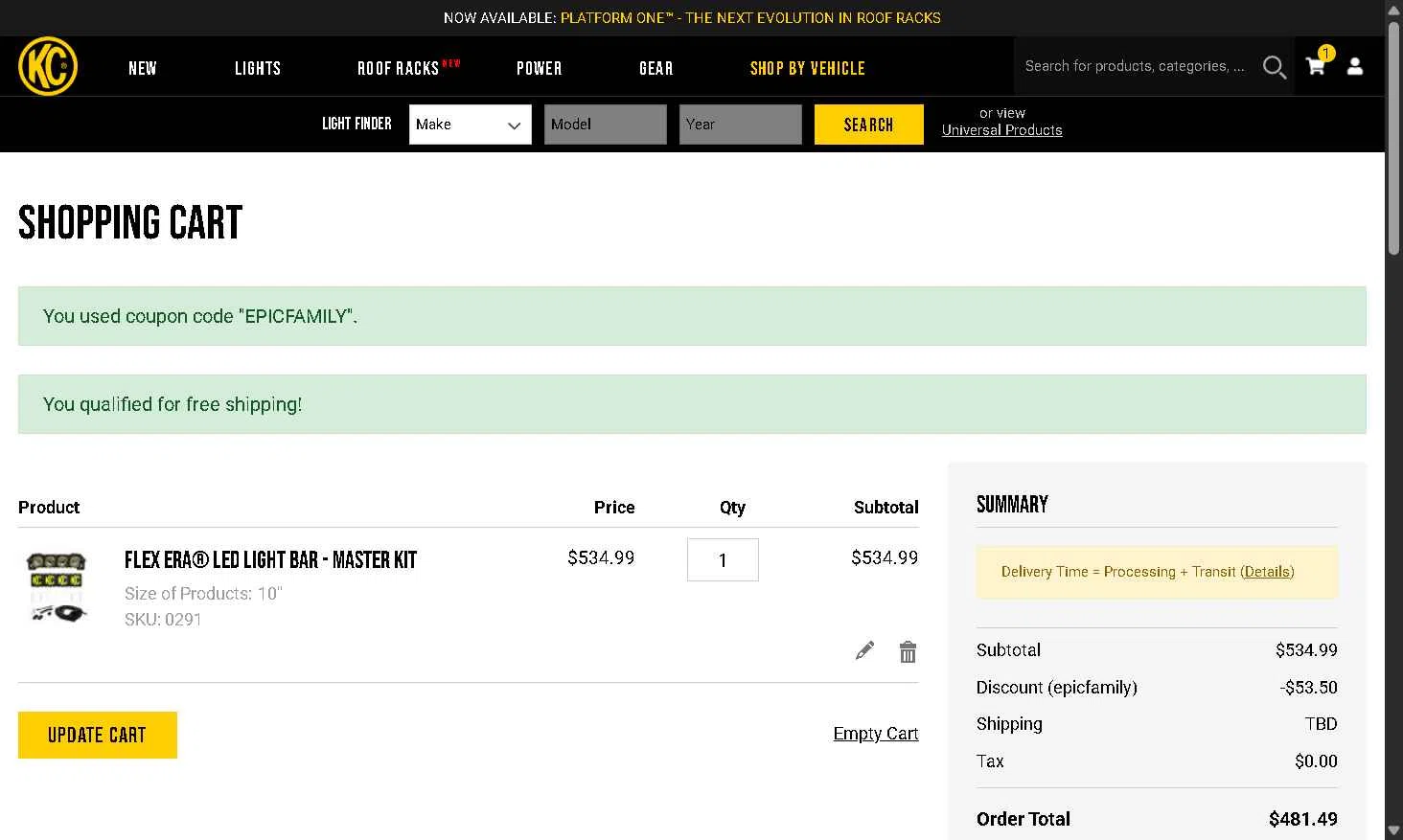Click the 'Size of Products: 10"' text

[x=203, y=594]
